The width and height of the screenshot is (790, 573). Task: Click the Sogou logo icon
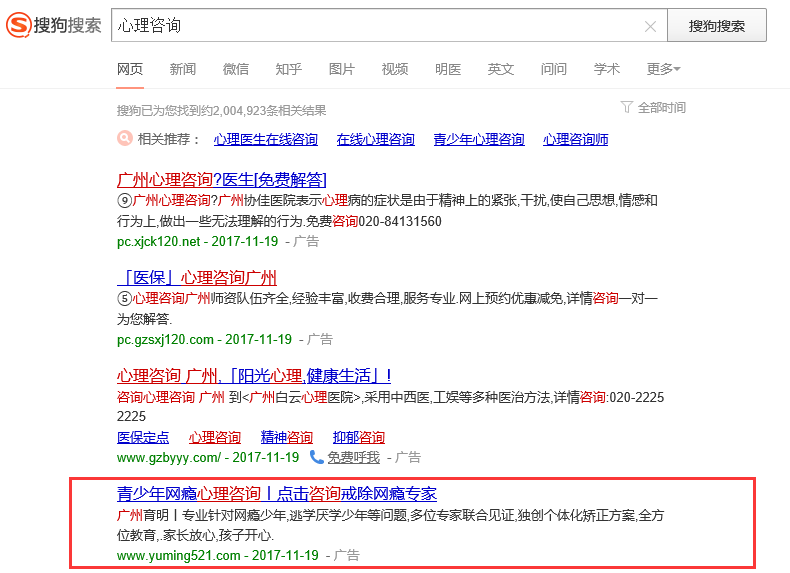[x=19, y=25]
